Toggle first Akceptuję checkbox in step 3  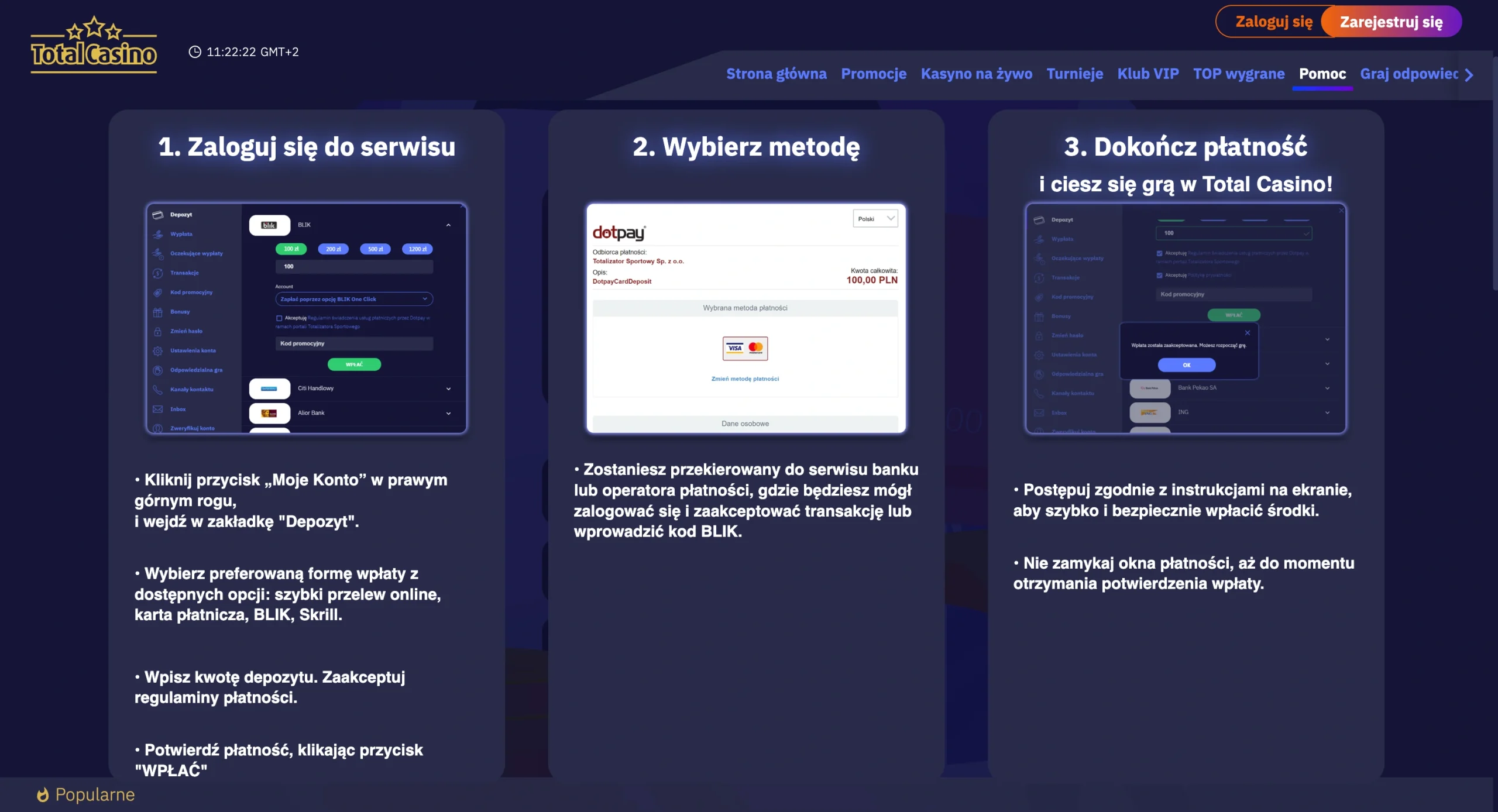1159,253
